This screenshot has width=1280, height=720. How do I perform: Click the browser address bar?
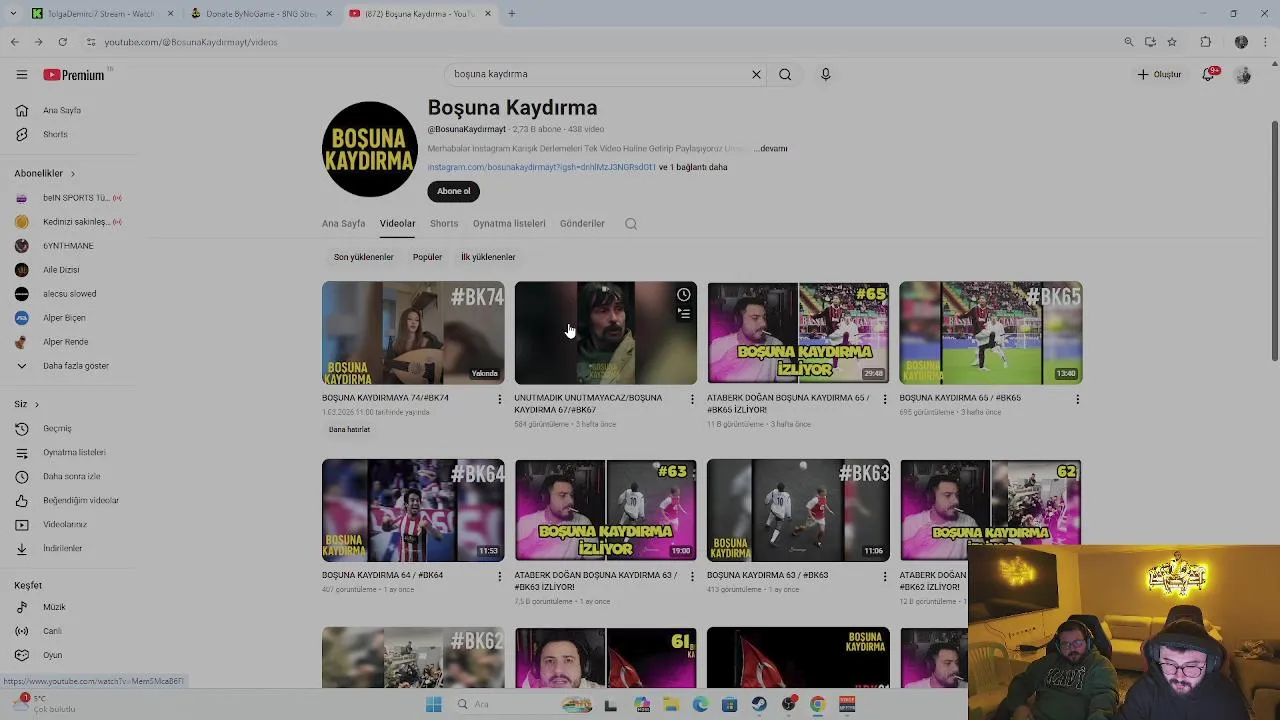tap(600, 42)
